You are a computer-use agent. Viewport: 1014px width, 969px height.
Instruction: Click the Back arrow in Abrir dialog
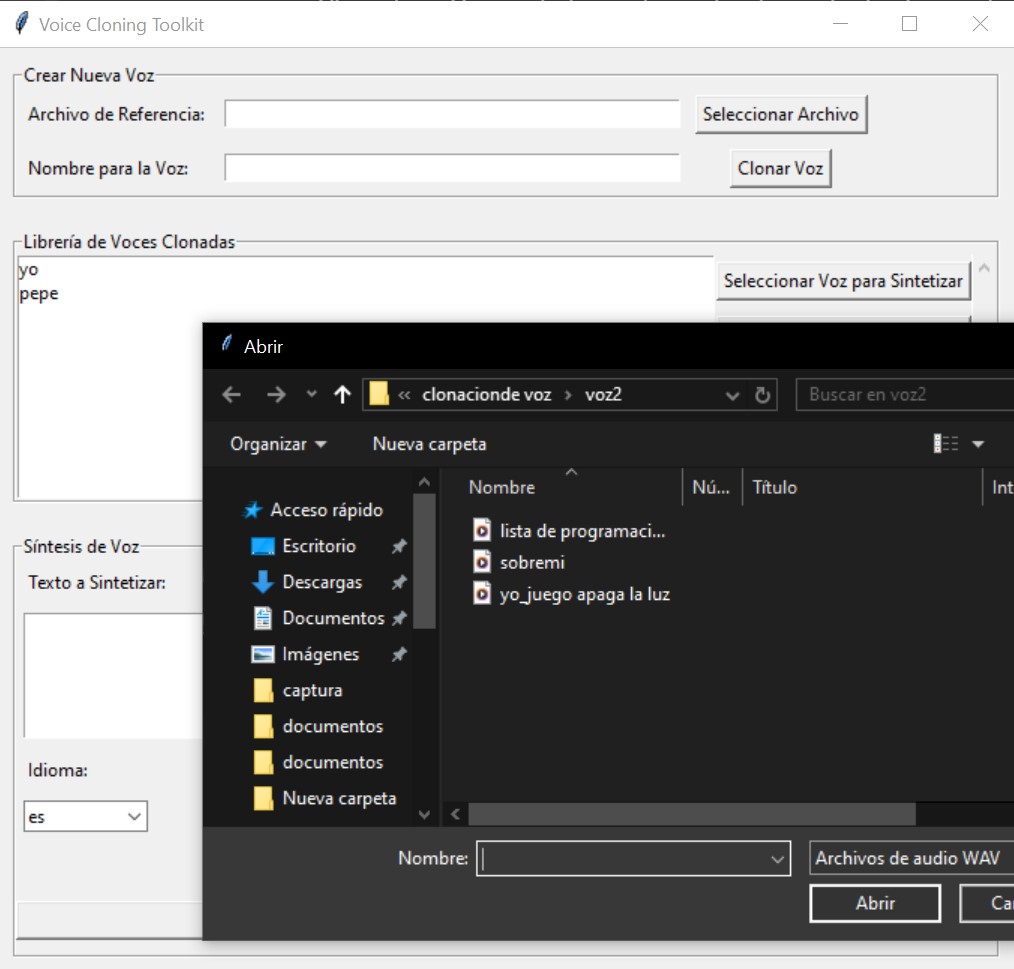(232, 394)
